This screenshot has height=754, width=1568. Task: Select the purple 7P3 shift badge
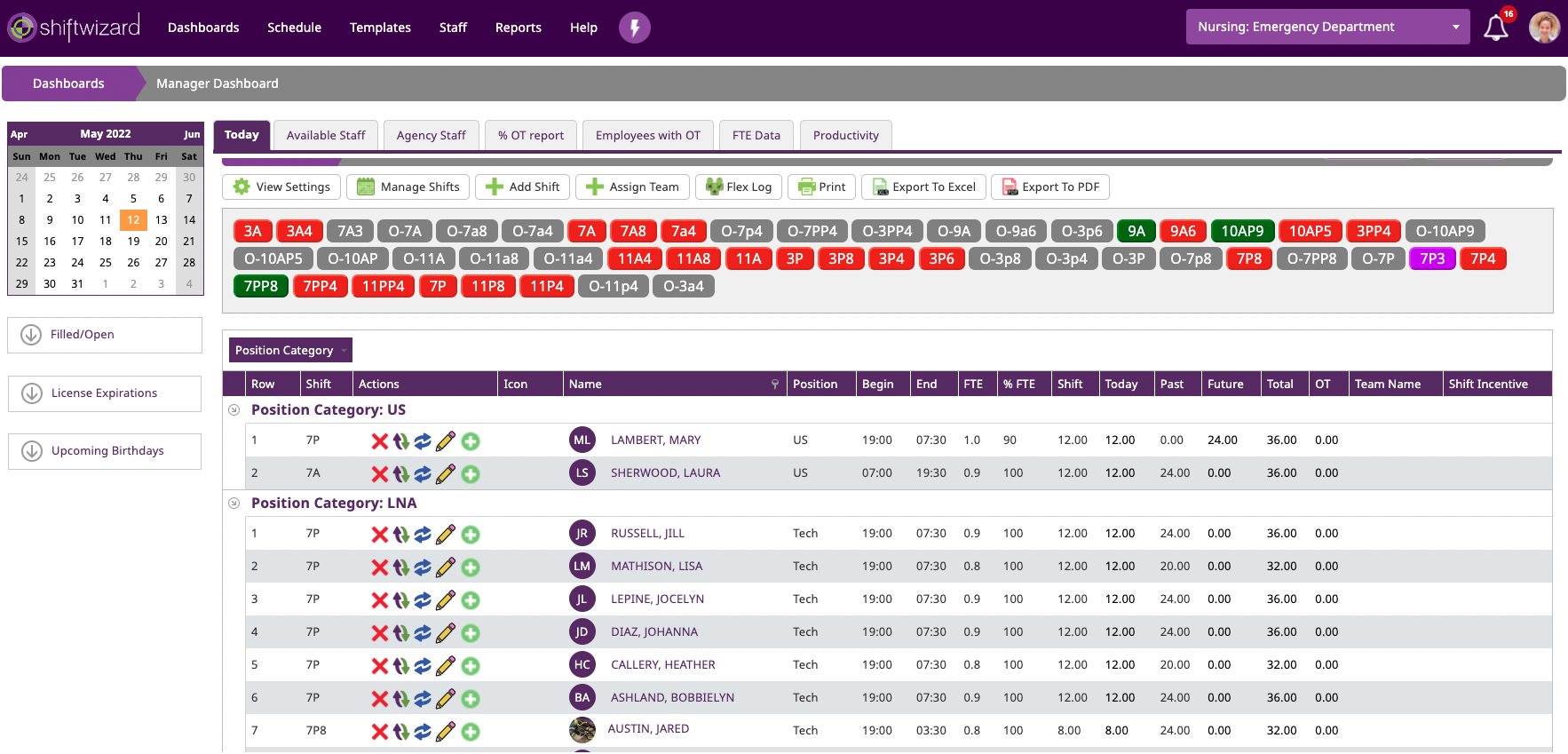1431,259
